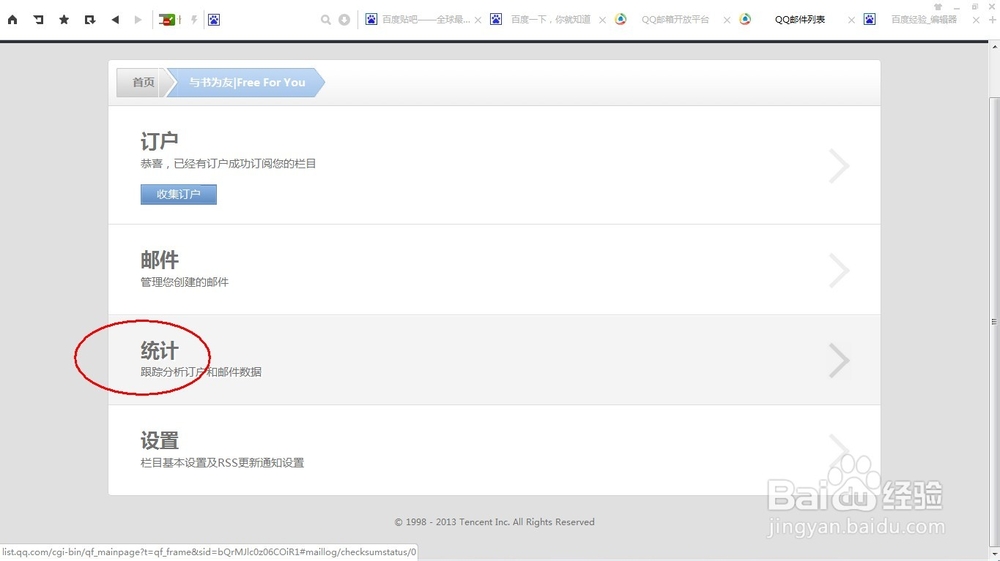Open a new tab with plus icon
This screenshot has height=561, width=1000.
[x=992, y=19]
